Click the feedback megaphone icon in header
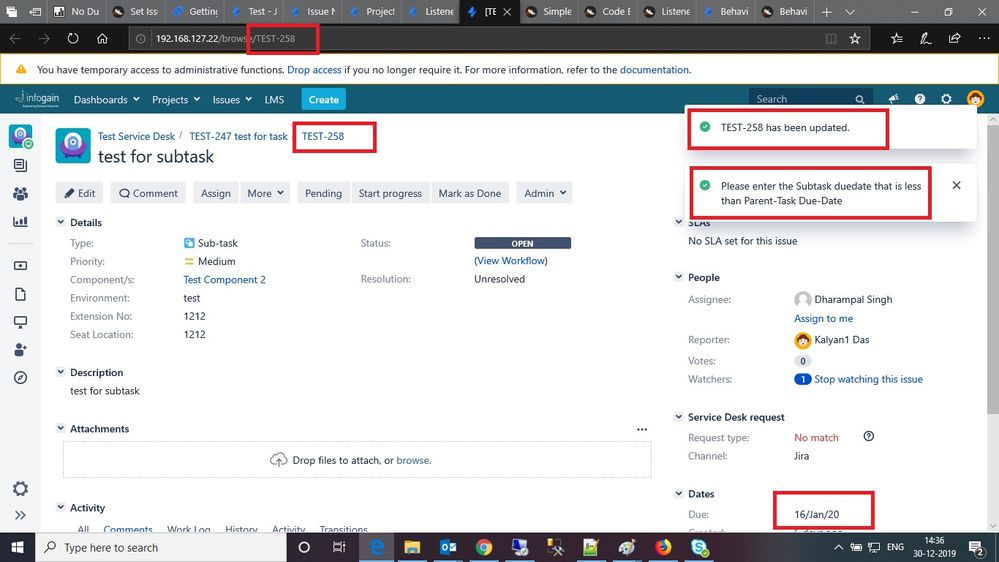The image size is (999, 562). point(893,99)
